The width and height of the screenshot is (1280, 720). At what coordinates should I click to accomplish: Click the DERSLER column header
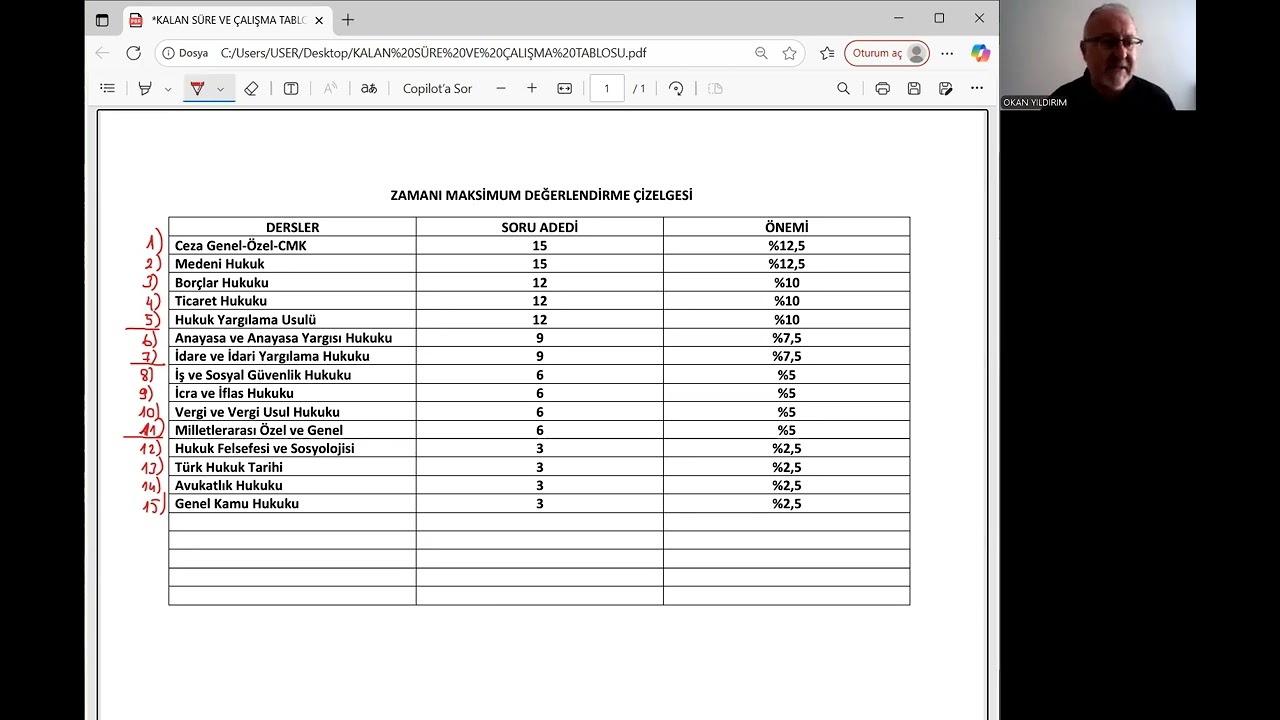pyautogui.click(x=292, y=227)
